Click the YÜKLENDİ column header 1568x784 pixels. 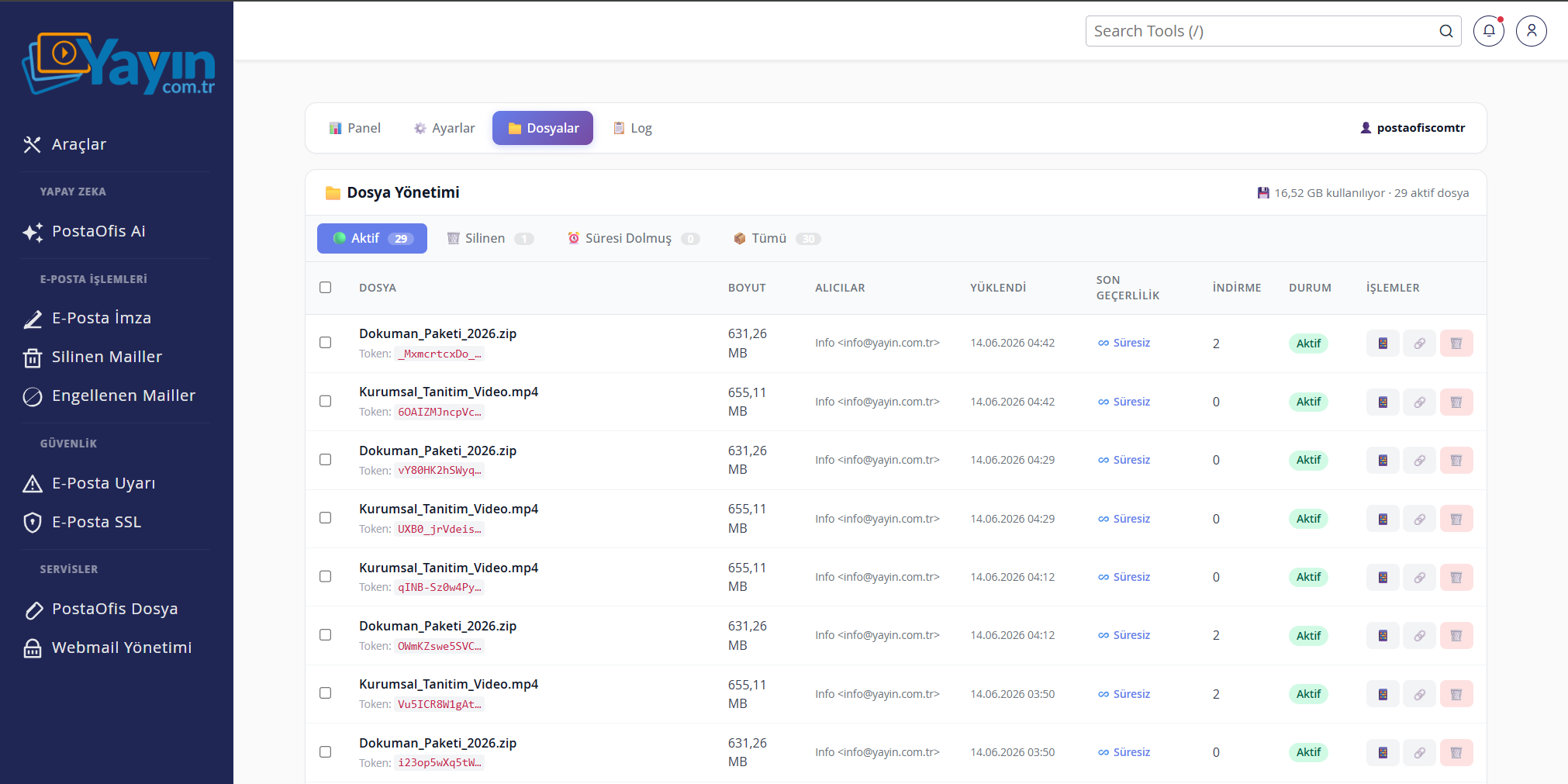click(x=998, y=288)
